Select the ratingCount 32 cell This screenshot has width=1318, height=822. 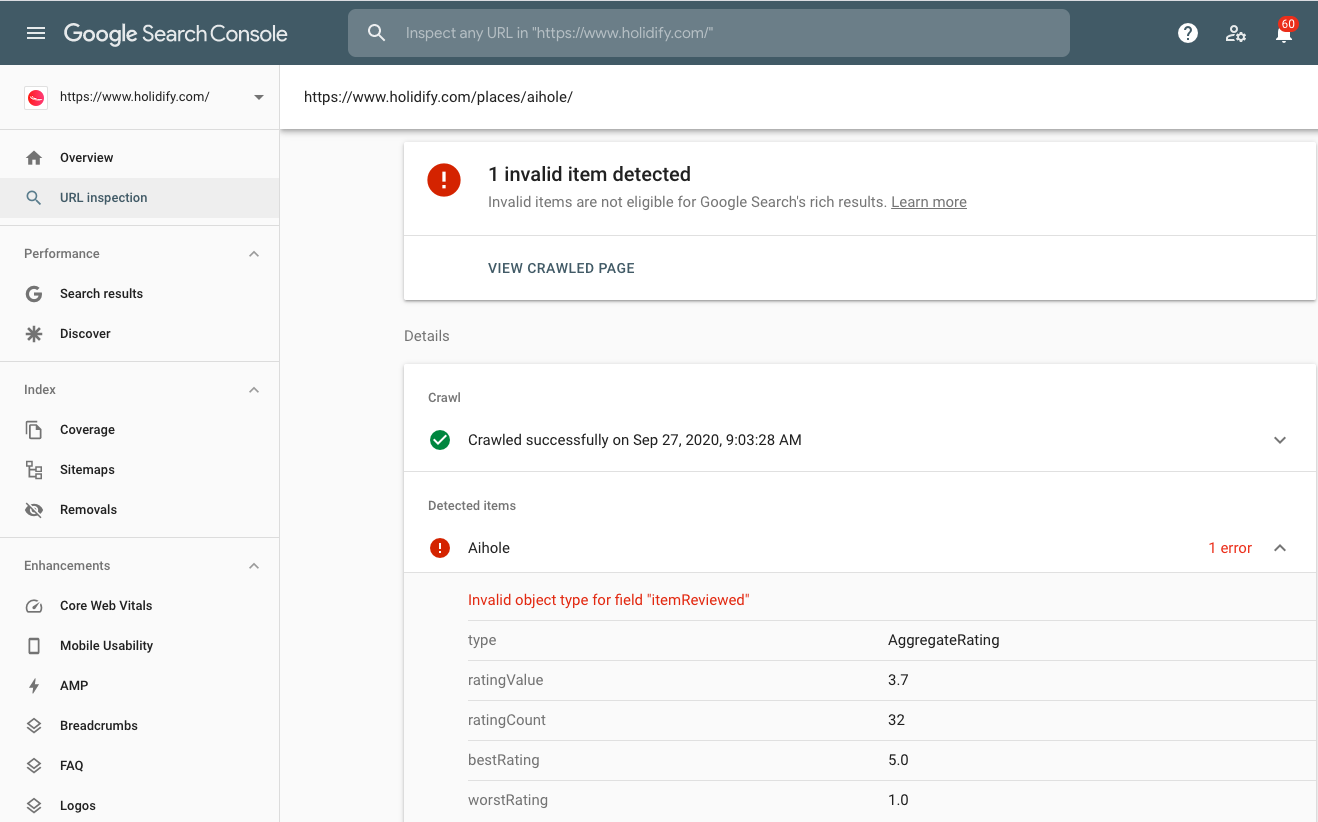tap(896, 720)
